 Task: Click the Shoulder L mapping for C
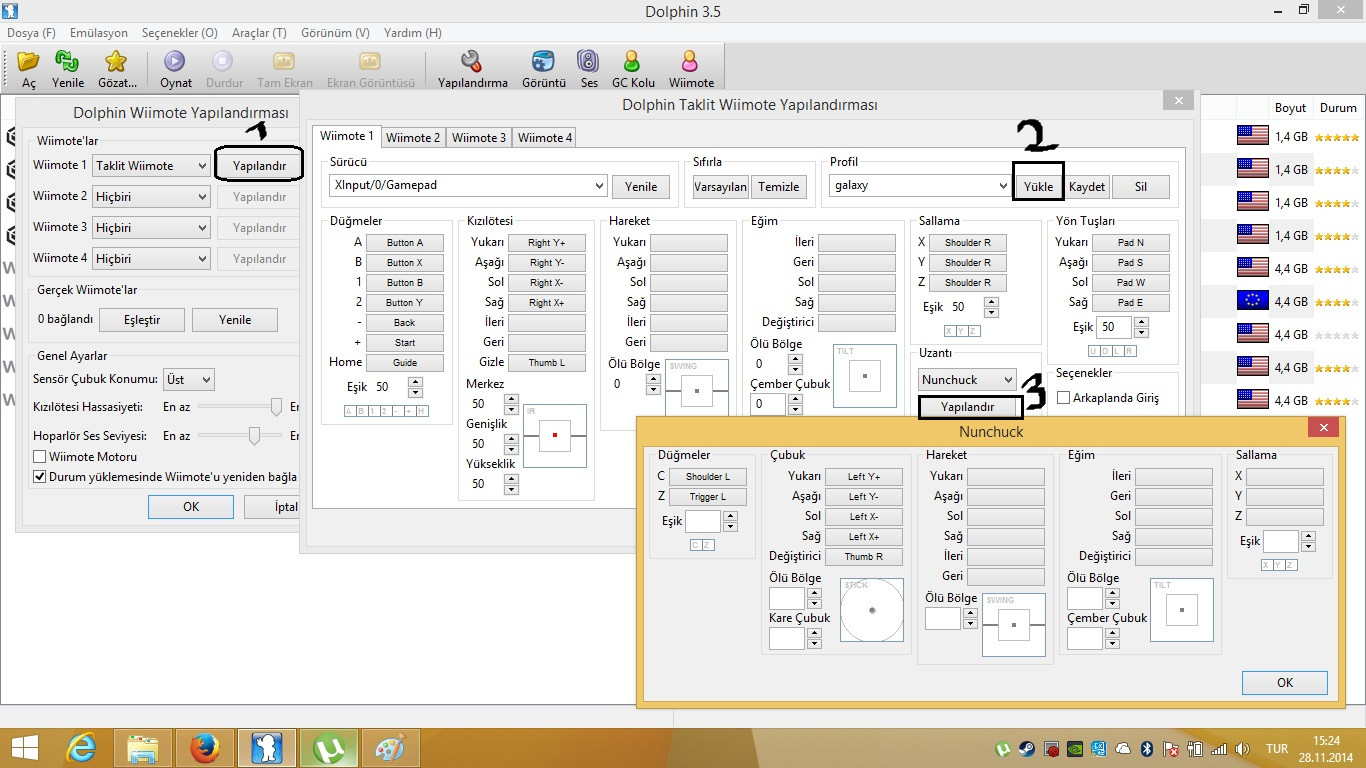(x=708, y=477)
